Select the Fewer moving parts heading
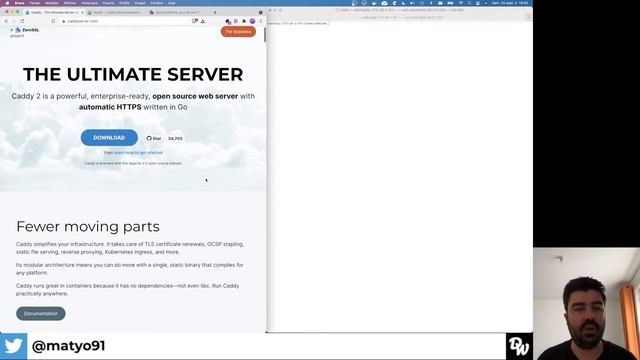The height and width of the screenshot is (360, 640). (88, 227)
